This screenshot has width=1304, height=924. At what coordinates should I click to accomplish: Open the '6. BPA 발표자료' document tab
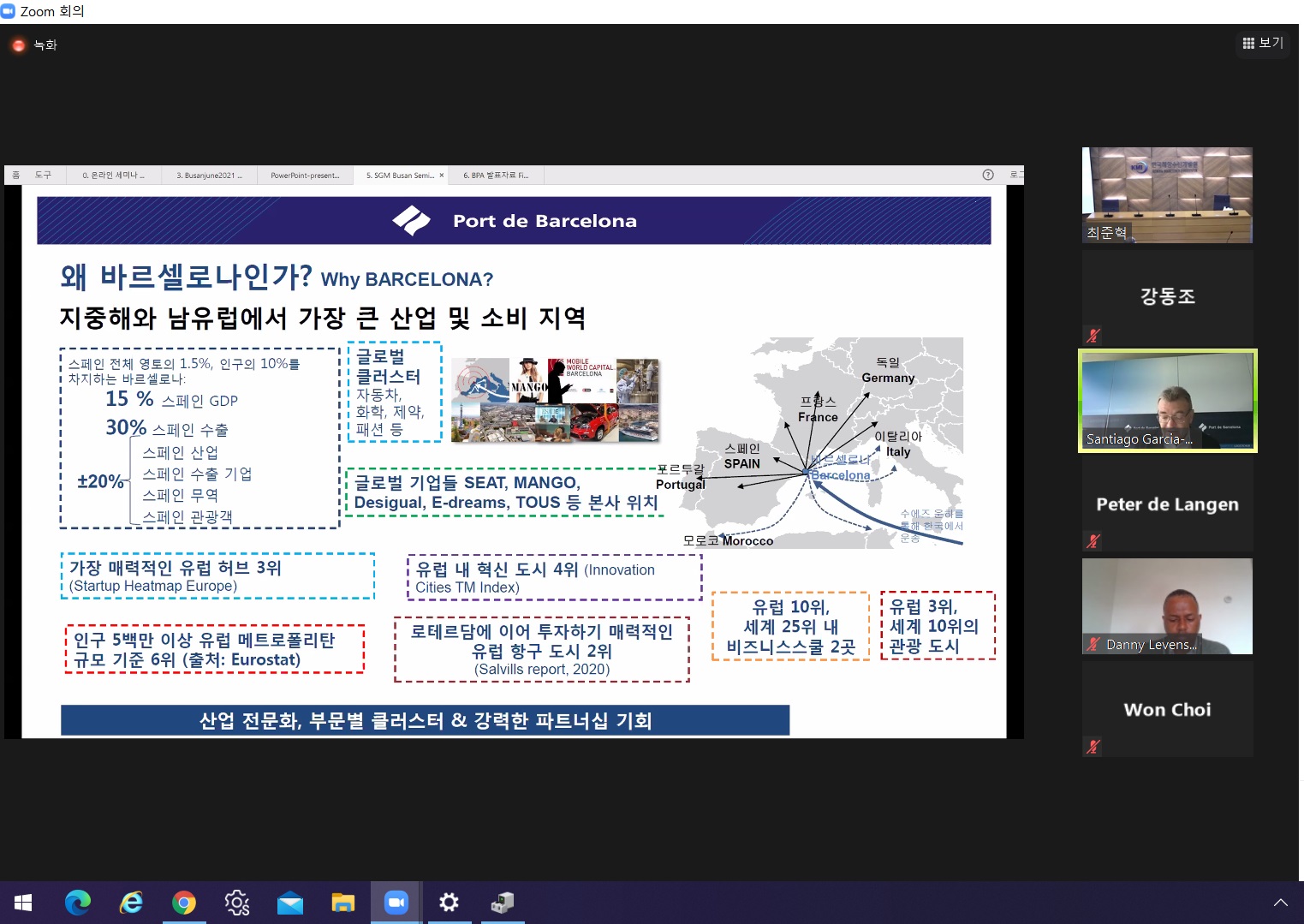pyautogui.click(x=496, y=176)
